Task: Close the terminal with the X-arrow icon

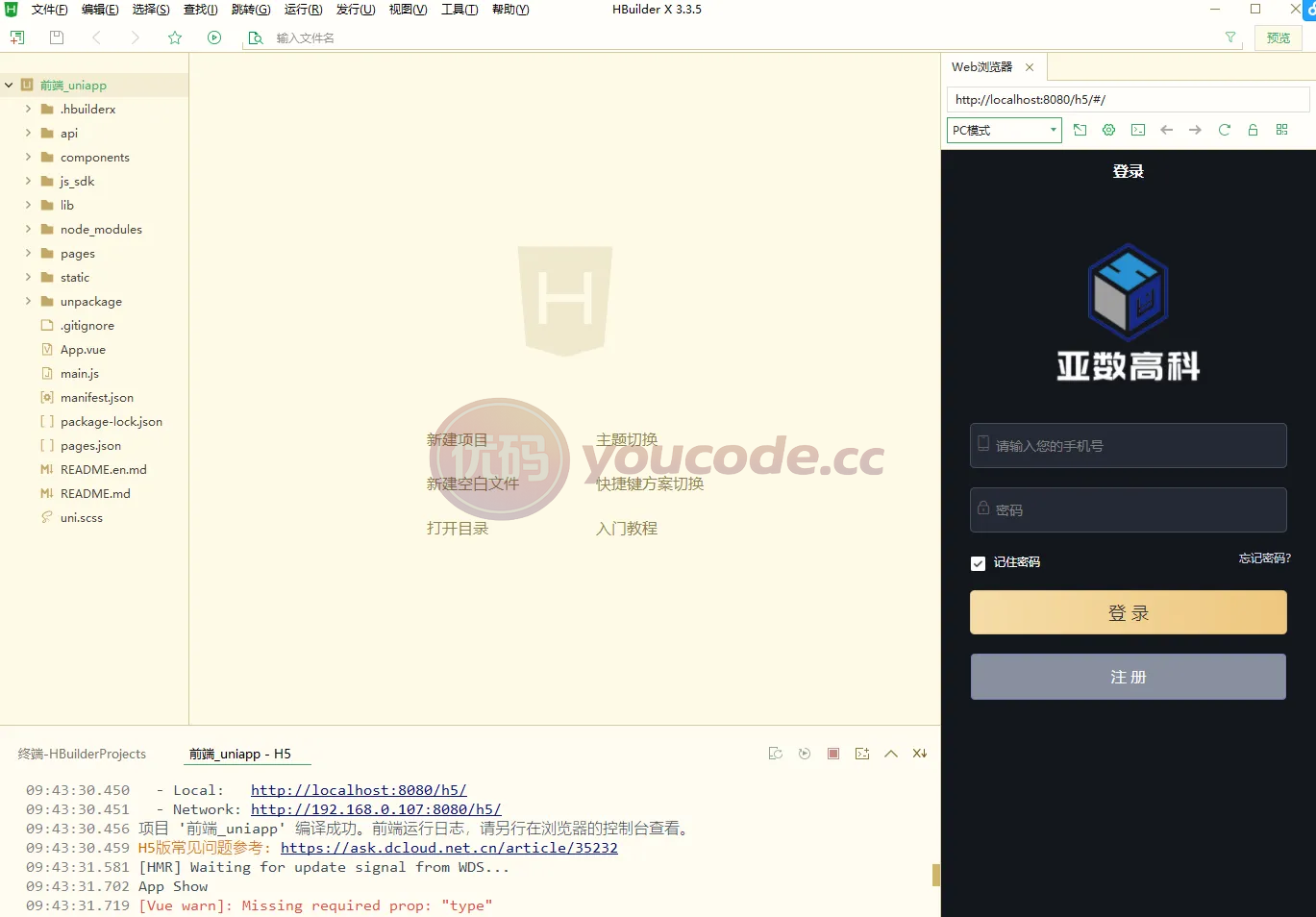Action: click(x=920, y=754)
